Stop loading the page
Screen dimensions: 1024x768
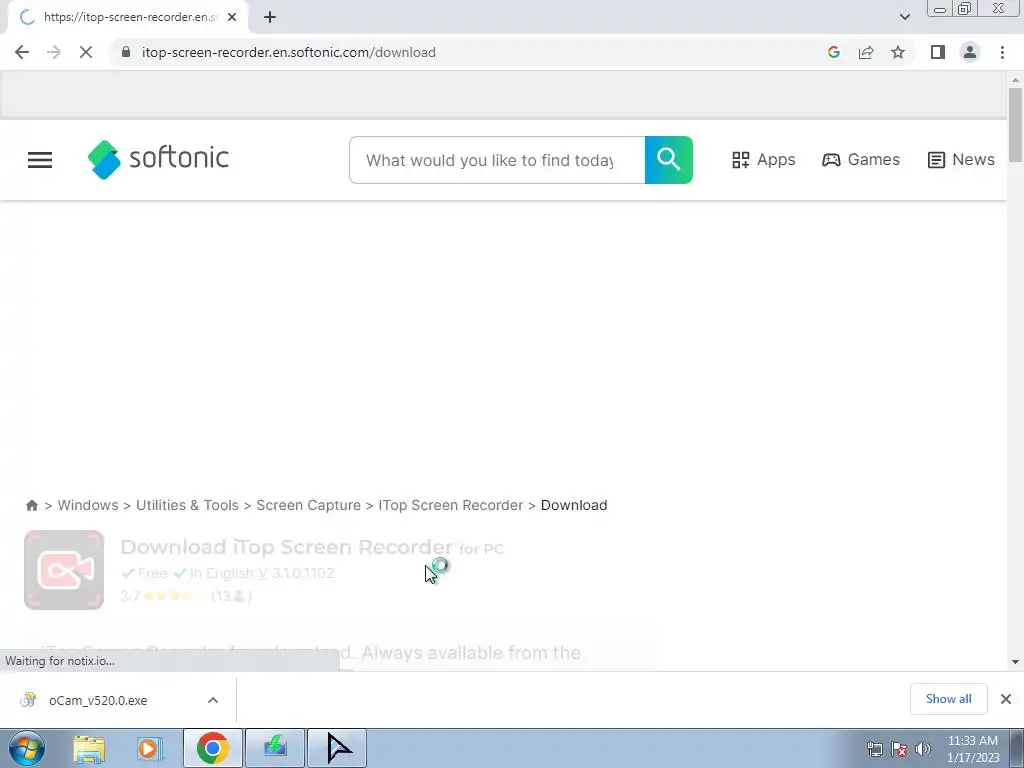(x=86, y=52)
